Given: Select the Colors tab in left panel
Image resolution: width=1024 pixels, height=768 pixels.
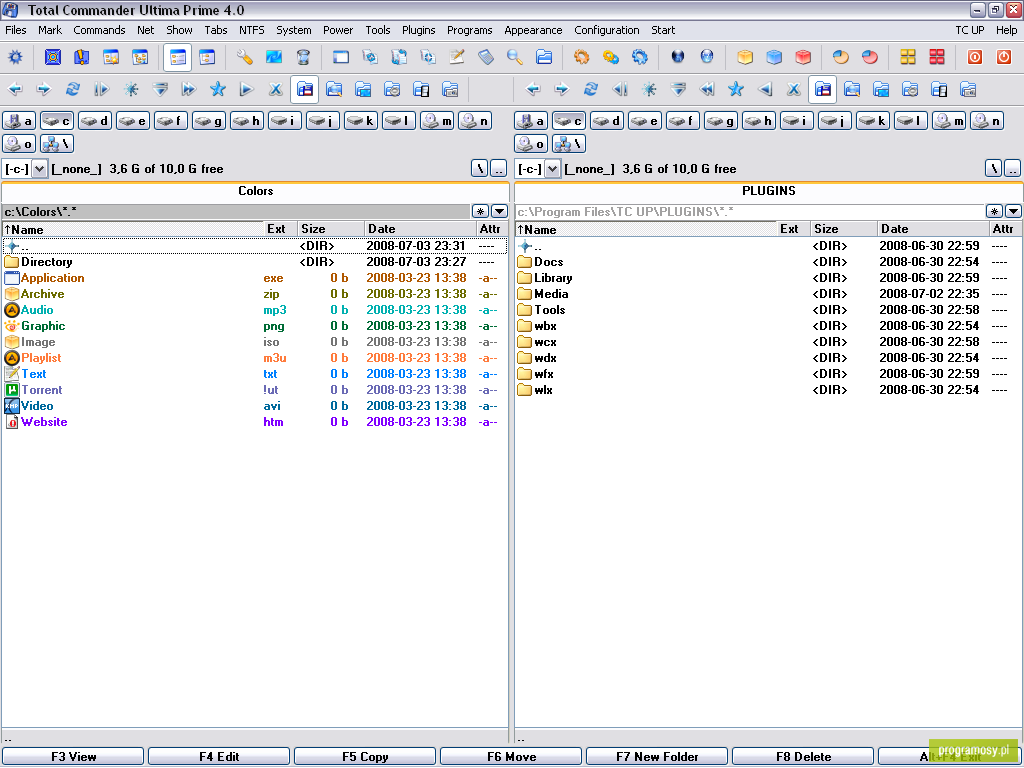Looking at the screenshot, I should pos(255,191).
